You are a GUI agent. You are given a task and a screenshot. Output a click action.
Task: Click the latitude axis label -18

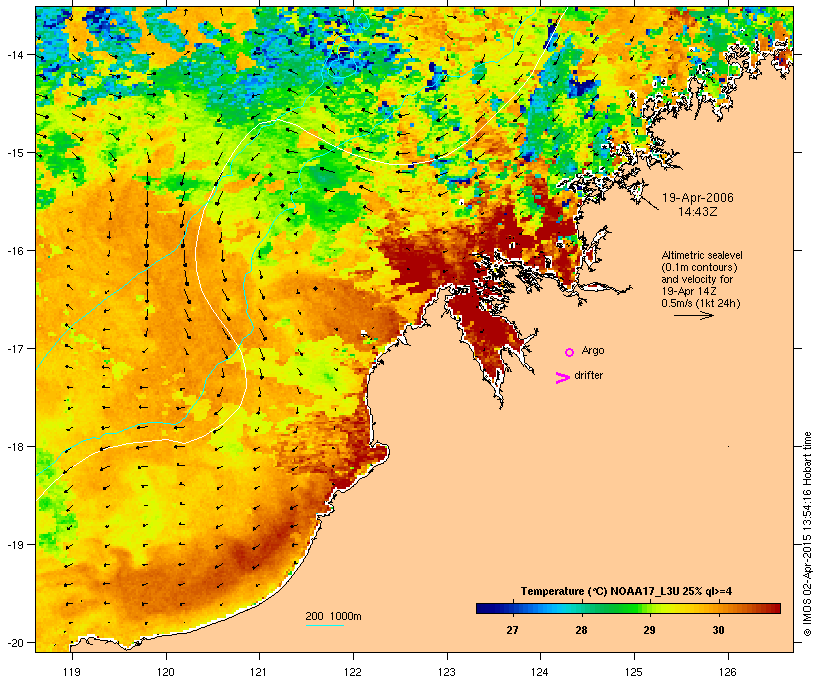[x=14, y=447]
